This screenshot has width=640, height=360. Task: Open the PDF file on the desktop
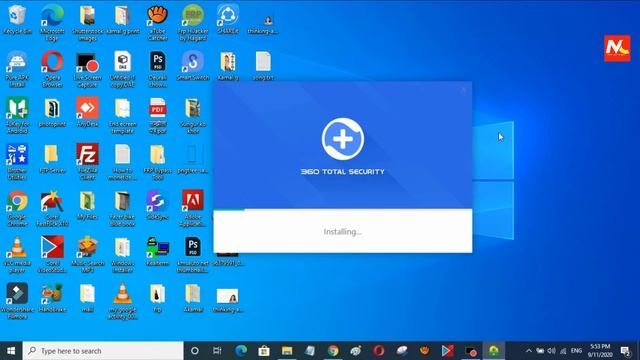(158, 115)
